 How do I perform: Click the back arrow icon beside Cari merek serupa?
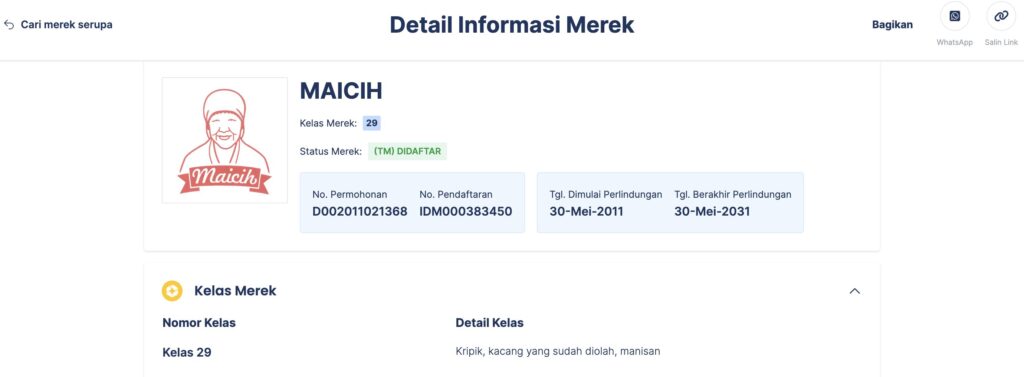tap(9, 25)
